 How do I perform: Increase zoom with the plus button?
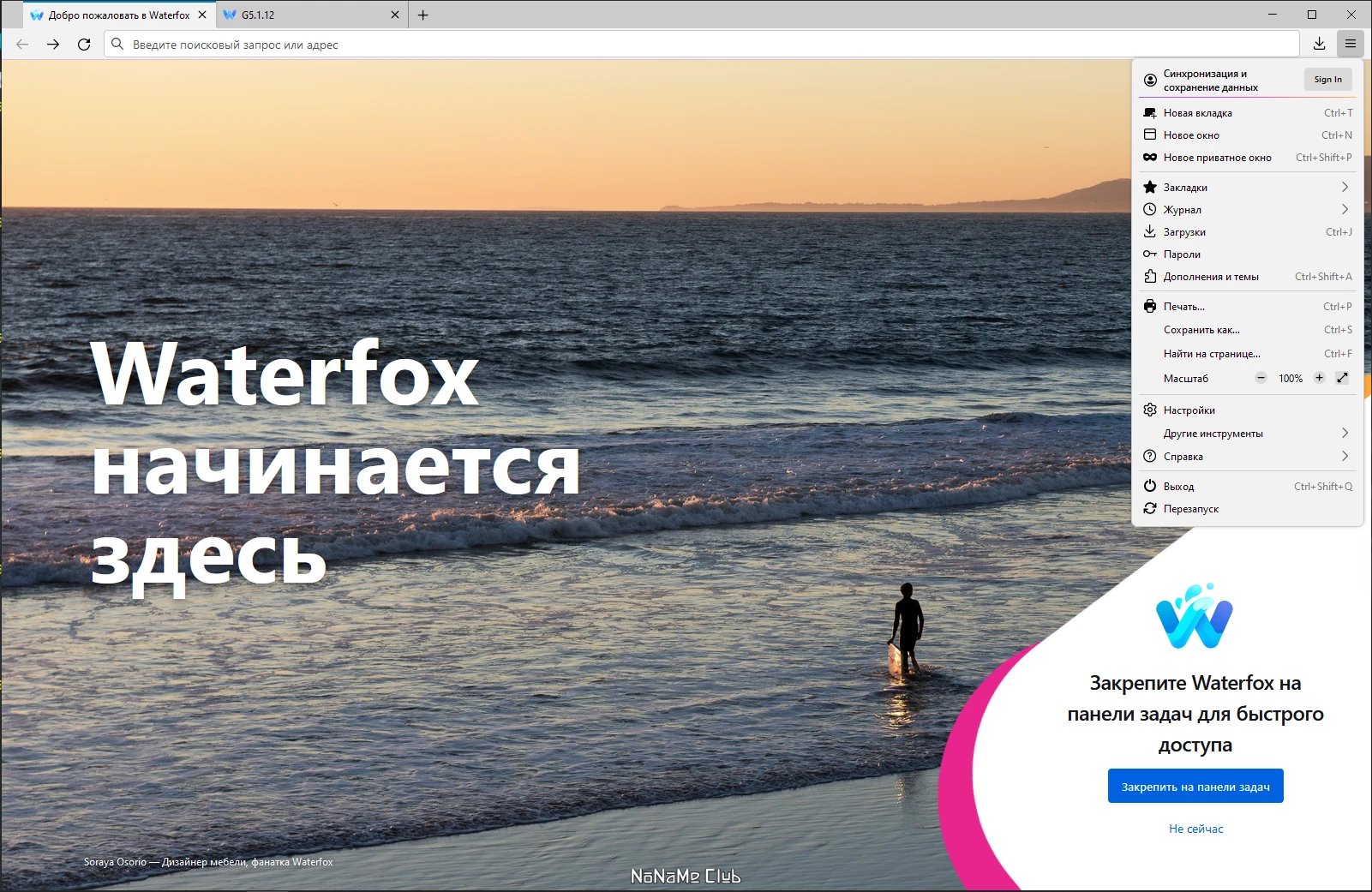click(1319, 378)
